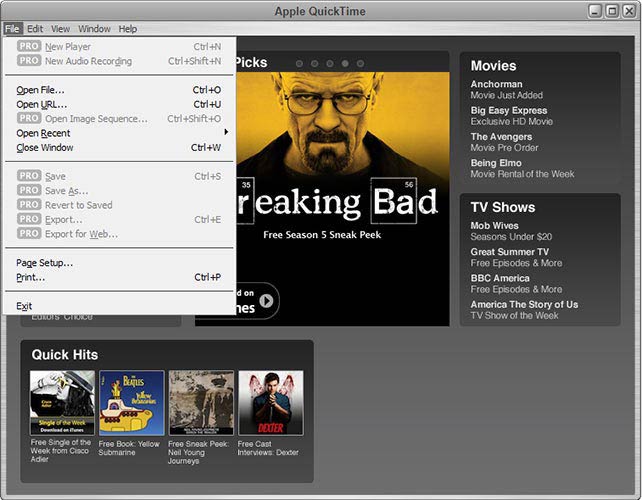Choose Open File from the File menu
The image size is (642, 500).
tap(40, 90)
